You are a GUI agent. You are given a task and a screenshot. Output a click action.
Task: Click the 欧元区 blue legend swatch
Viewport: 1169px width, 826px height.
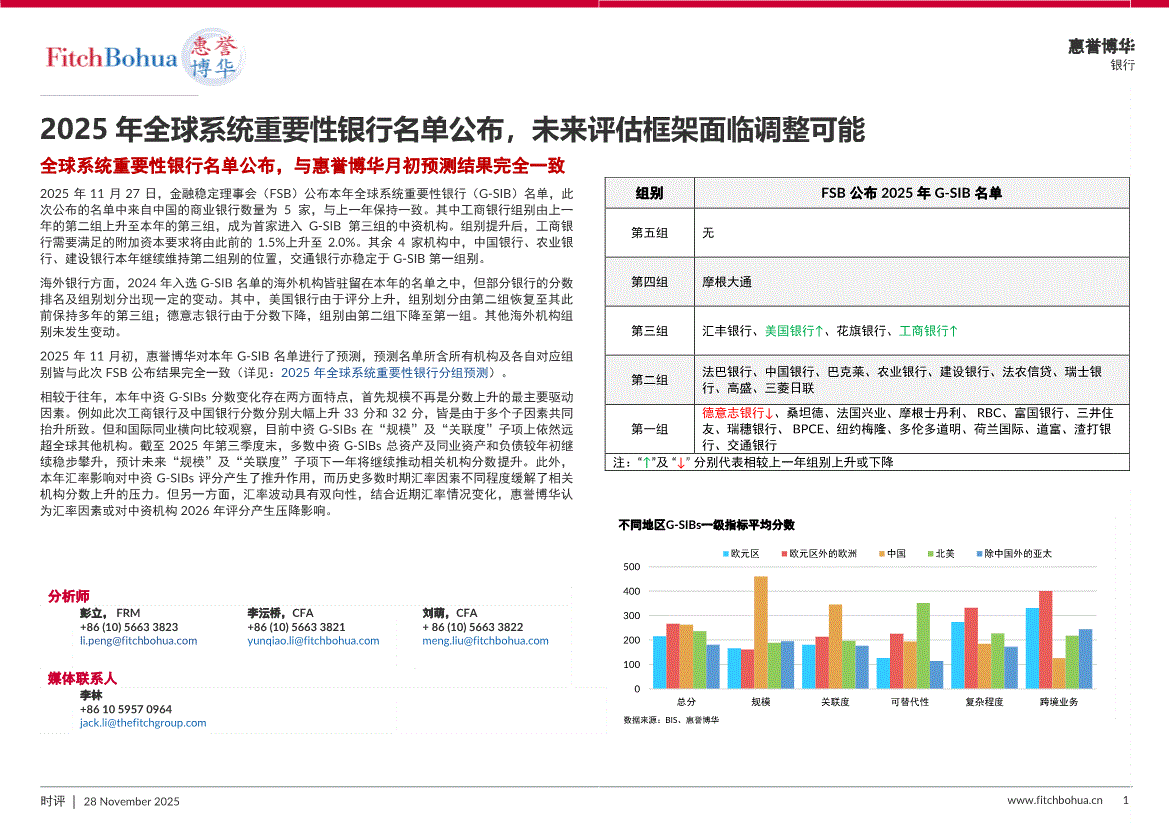pyautogui.click(x=725, y=553)
